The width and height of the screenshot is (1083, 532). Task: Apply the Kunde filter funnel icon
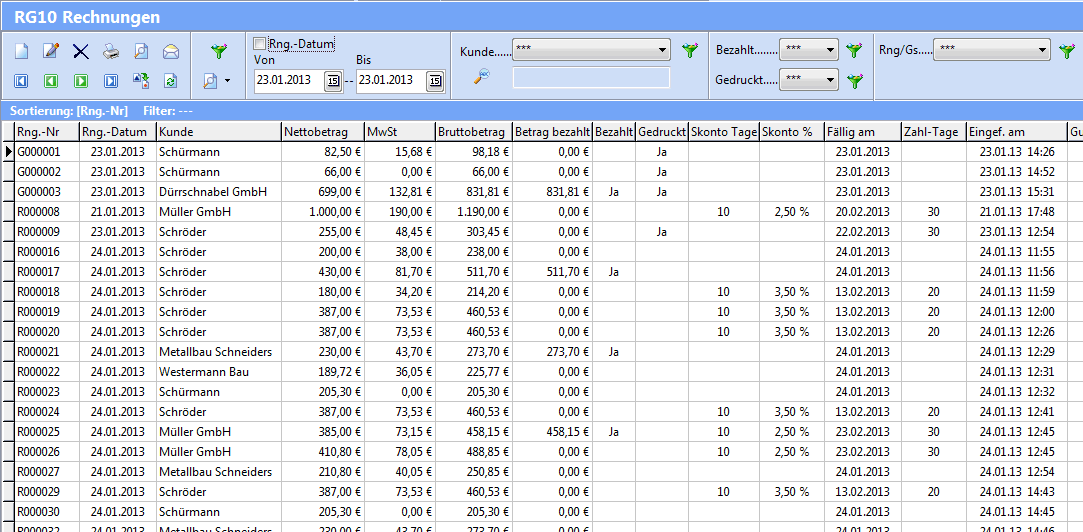pyautogui.click(x=690, y=50)
